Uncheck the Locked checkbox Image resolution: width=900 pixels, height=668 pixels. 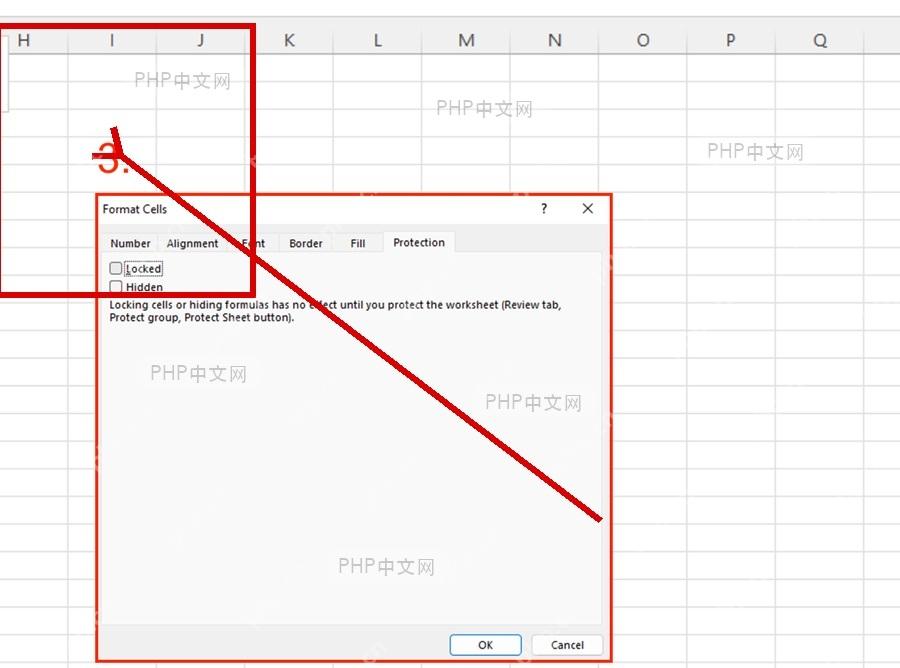tap(116, 269)
